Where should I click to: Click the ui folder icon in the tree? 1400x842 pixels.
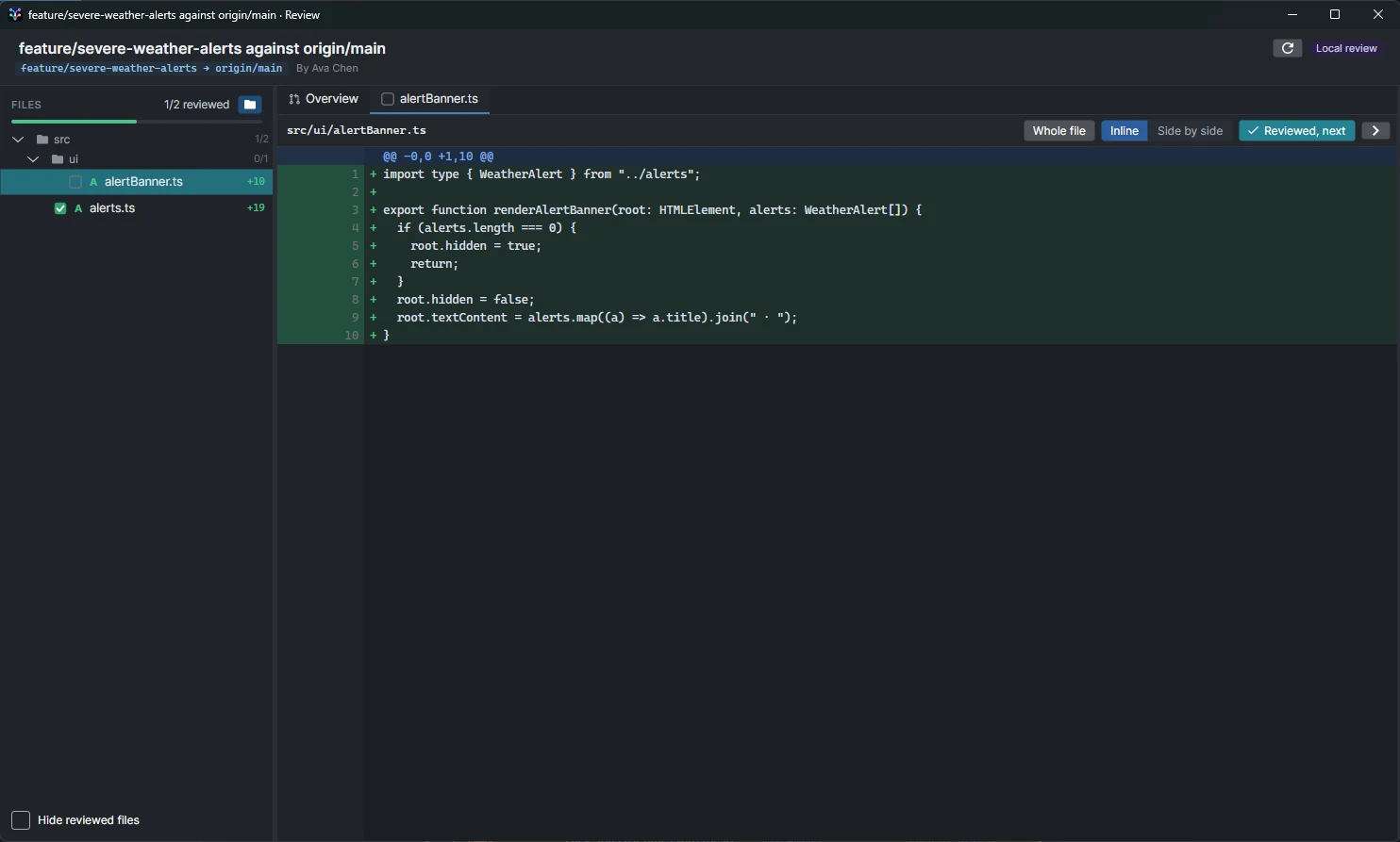[x=58, y=159]
